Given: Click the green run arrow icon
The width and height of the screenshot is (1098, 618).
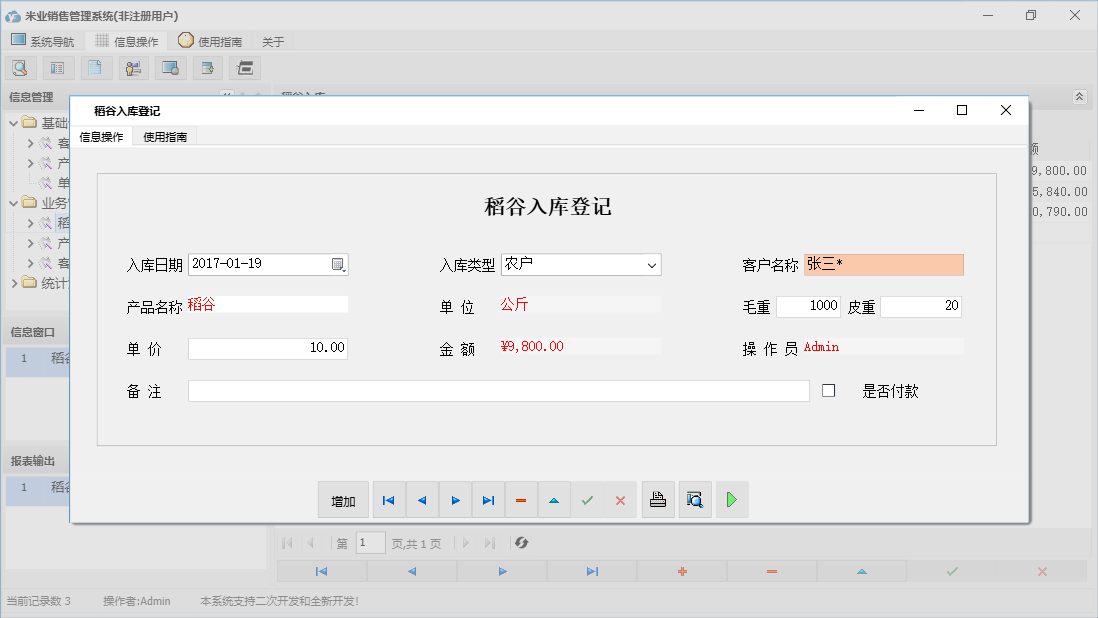Looking at the screenshot, I should [731, 499].
